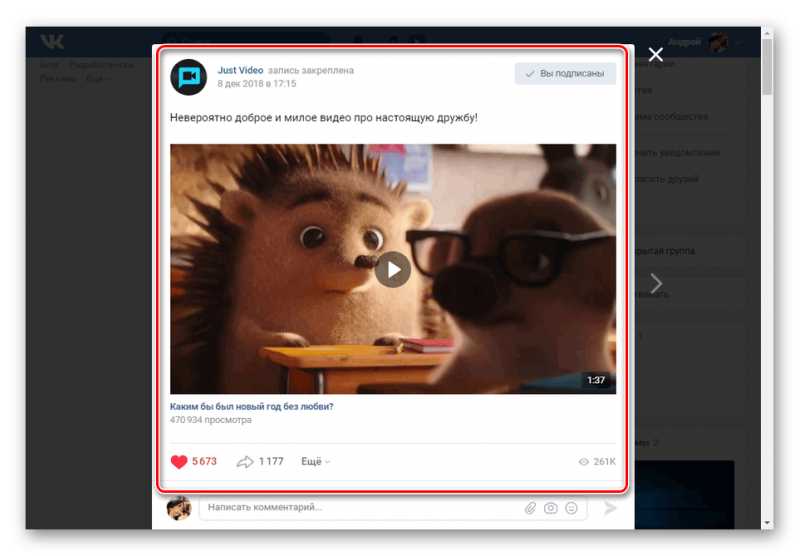The height and width of the screenshot is (556, 800).
Task: Click the Вы подписаны button
Action: click(565, 73)
